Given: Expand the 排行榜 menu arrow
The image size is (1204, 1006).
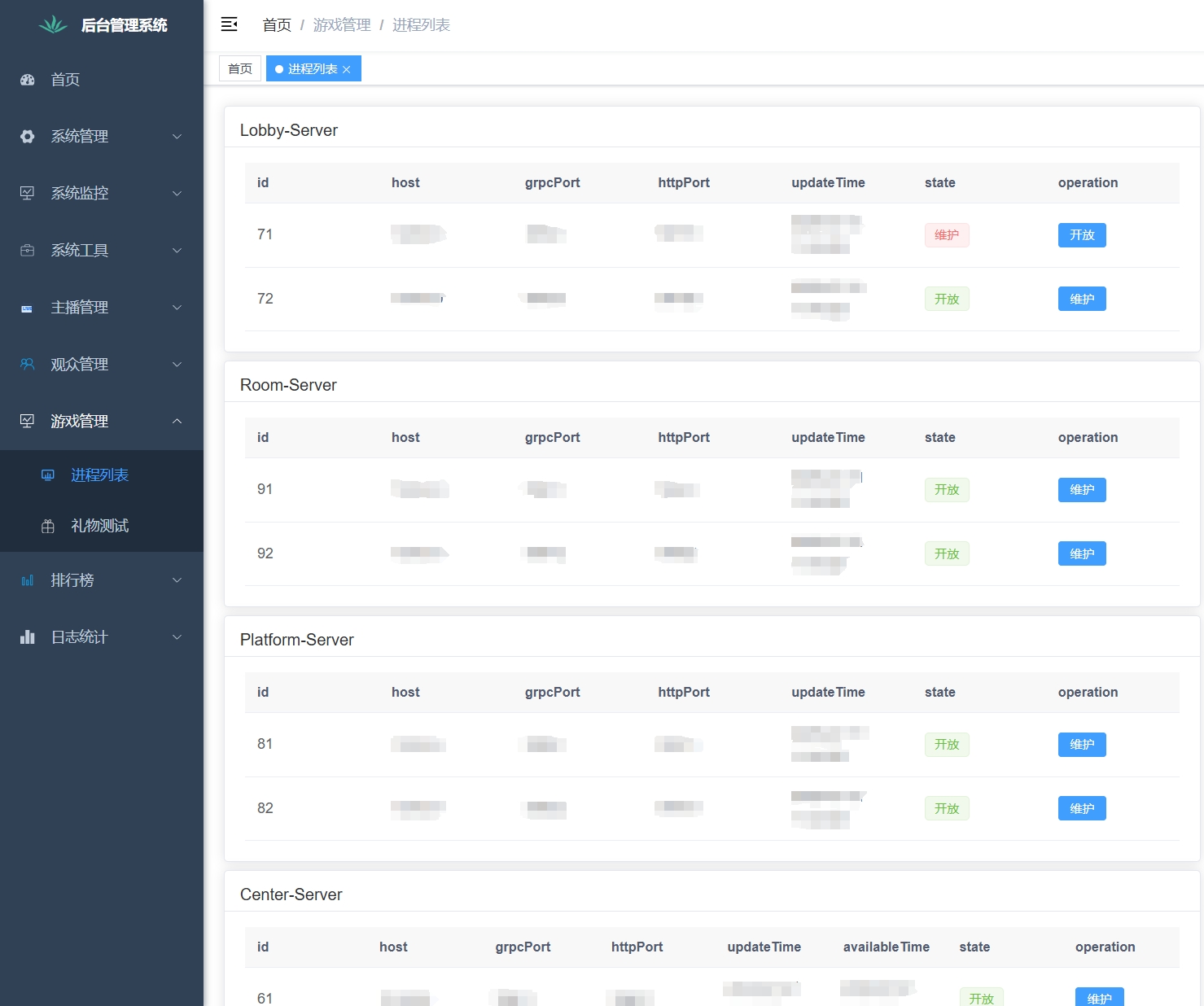Looking at the screenshot, I should coord(177,580).
